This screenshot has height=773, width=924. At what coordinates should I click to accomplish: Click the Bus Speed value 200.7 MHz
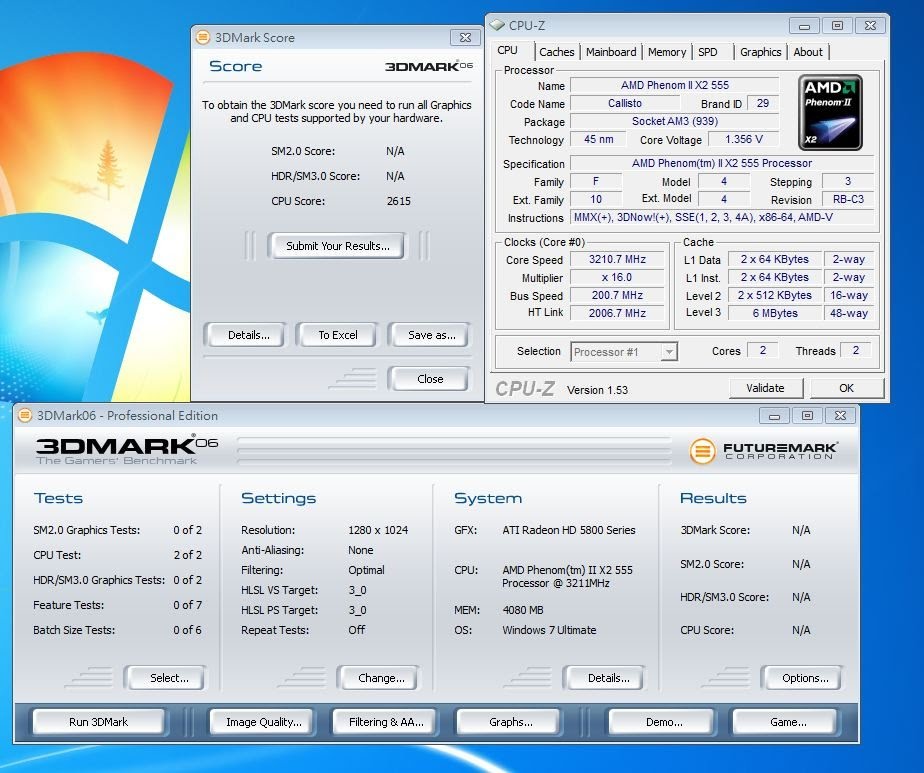coord(617,295)
